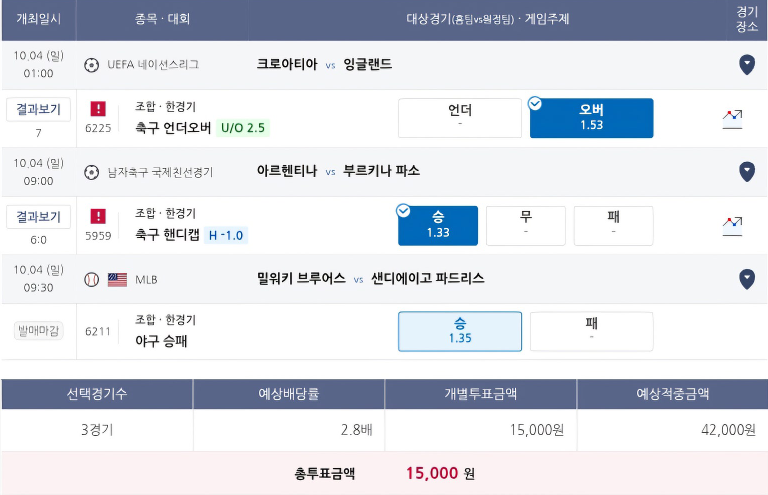The width and height of the screenshot is (768, 495).
Task: Deselect the 승 1.33 handicap option
Action: pyautogui.click(x=437, y=225)
